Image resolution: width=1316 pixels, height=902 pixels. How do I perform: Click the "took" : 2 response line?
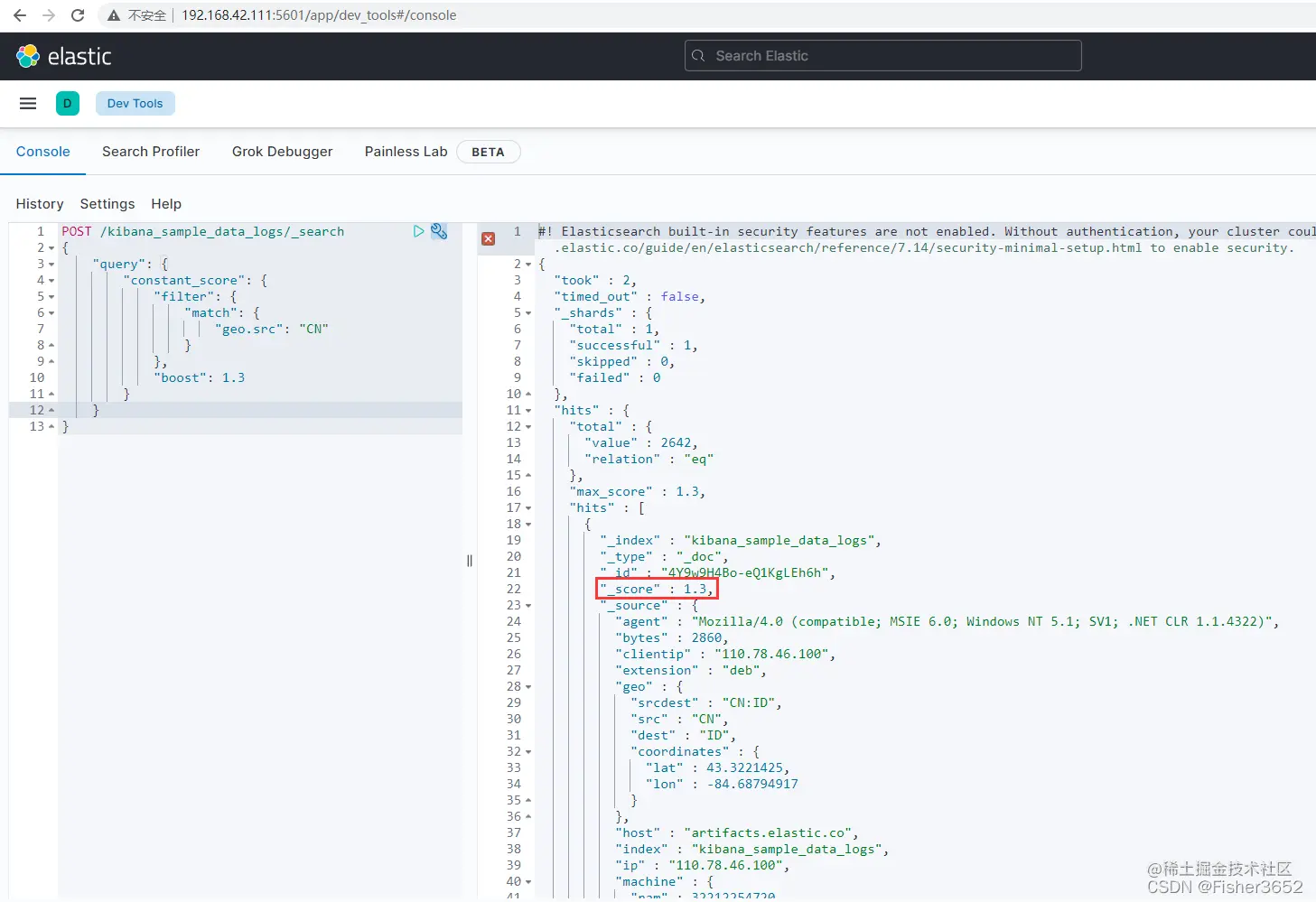tap(595, 280)
